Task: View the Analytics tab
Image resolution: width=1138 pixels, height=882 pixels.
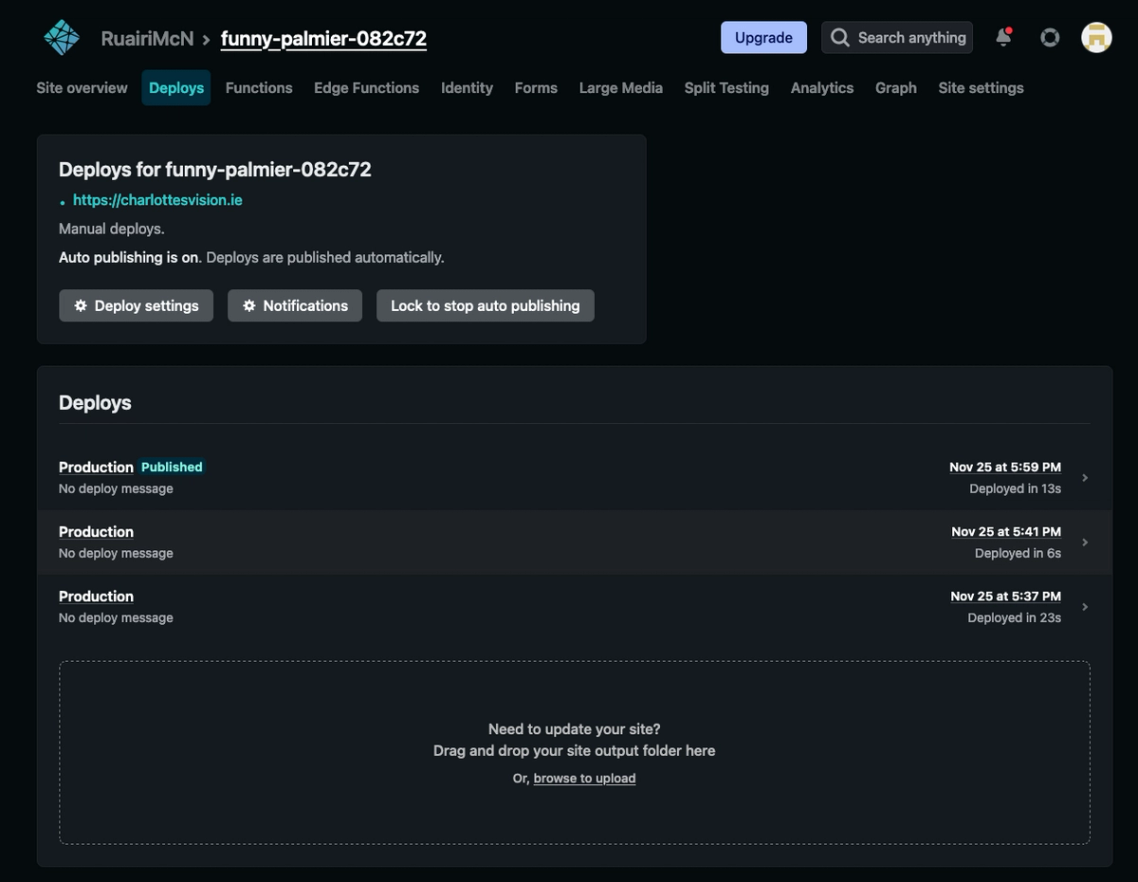Action: pos(822,88)
